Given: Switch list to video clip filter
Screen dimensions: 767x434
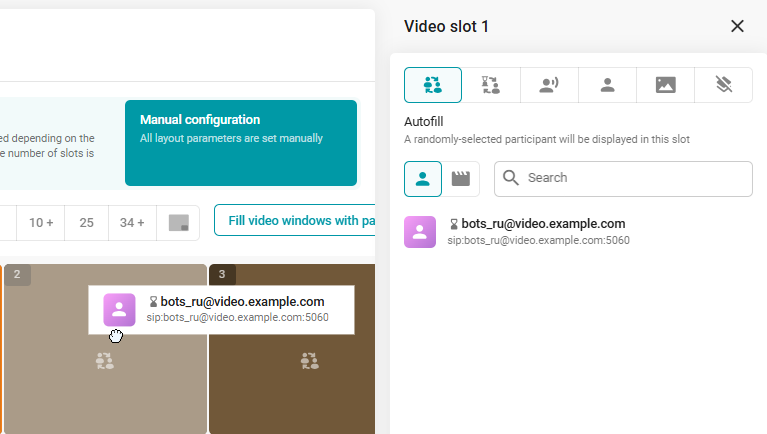Looking at the screenshot, I should click(x=461, y=179).
